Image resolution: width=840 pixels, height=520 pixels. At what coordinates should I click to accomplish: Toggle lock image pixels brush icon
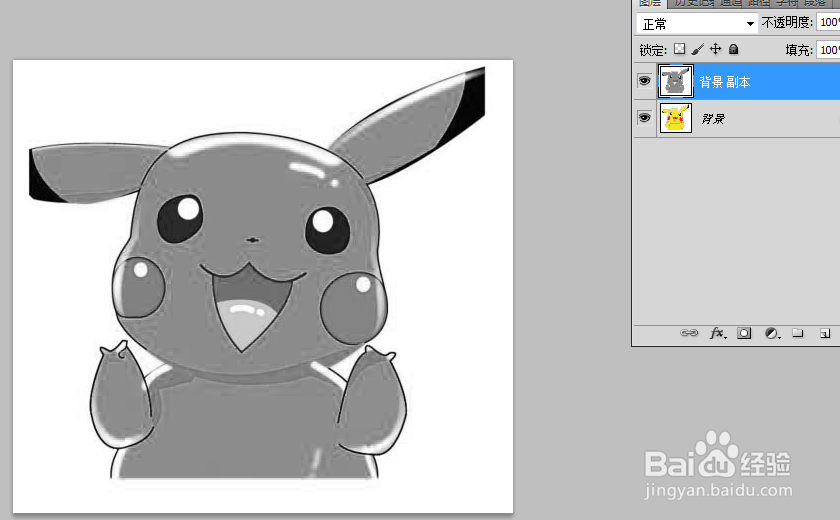coord(697,49)
